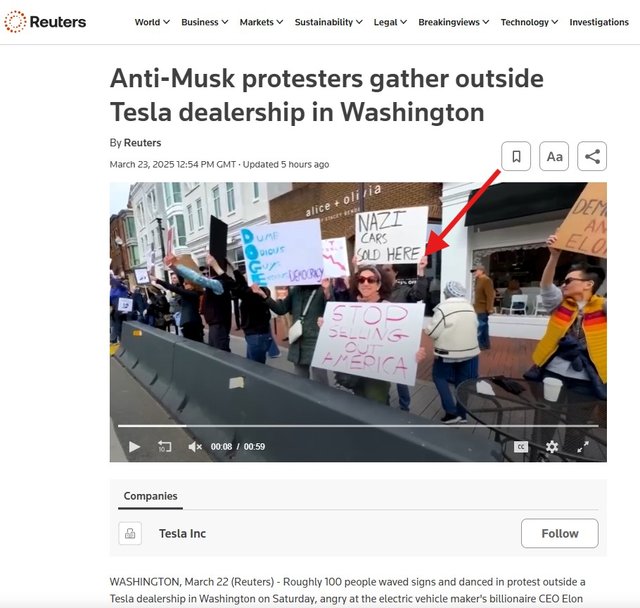Bookmark this article
Screen dimensions: 640x608
point(516,156)
